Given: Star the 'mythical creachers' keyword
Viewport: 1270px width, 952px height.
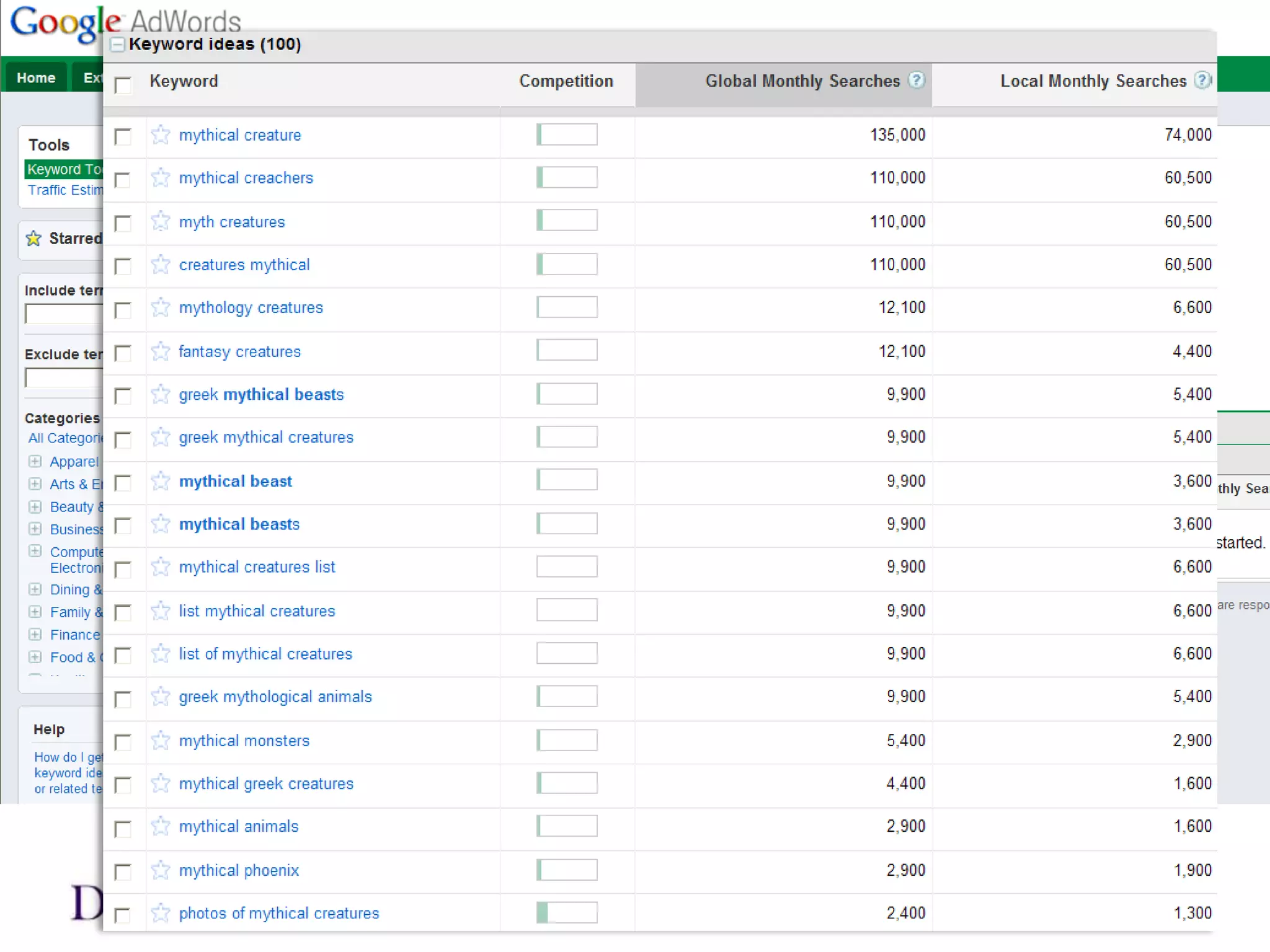Looking at the screenshot, I should click(161, 178).
